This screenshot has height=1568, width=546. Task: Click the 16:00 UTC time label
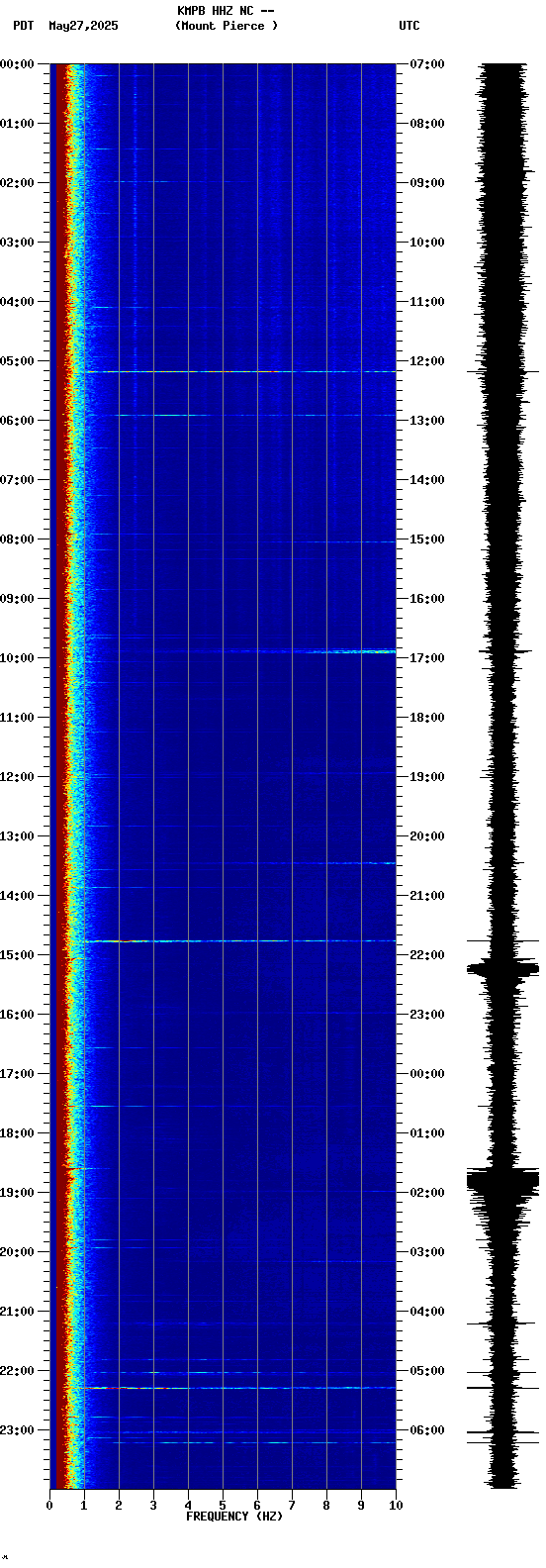click(426, 599)
